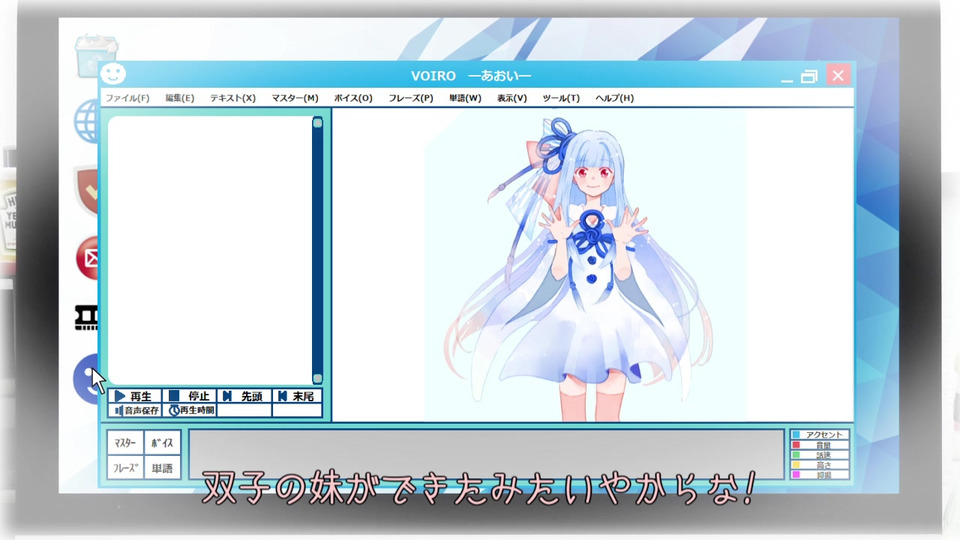Open the globe browser desktop icon
Screen dimensions: 960x540
coord(87,121)
